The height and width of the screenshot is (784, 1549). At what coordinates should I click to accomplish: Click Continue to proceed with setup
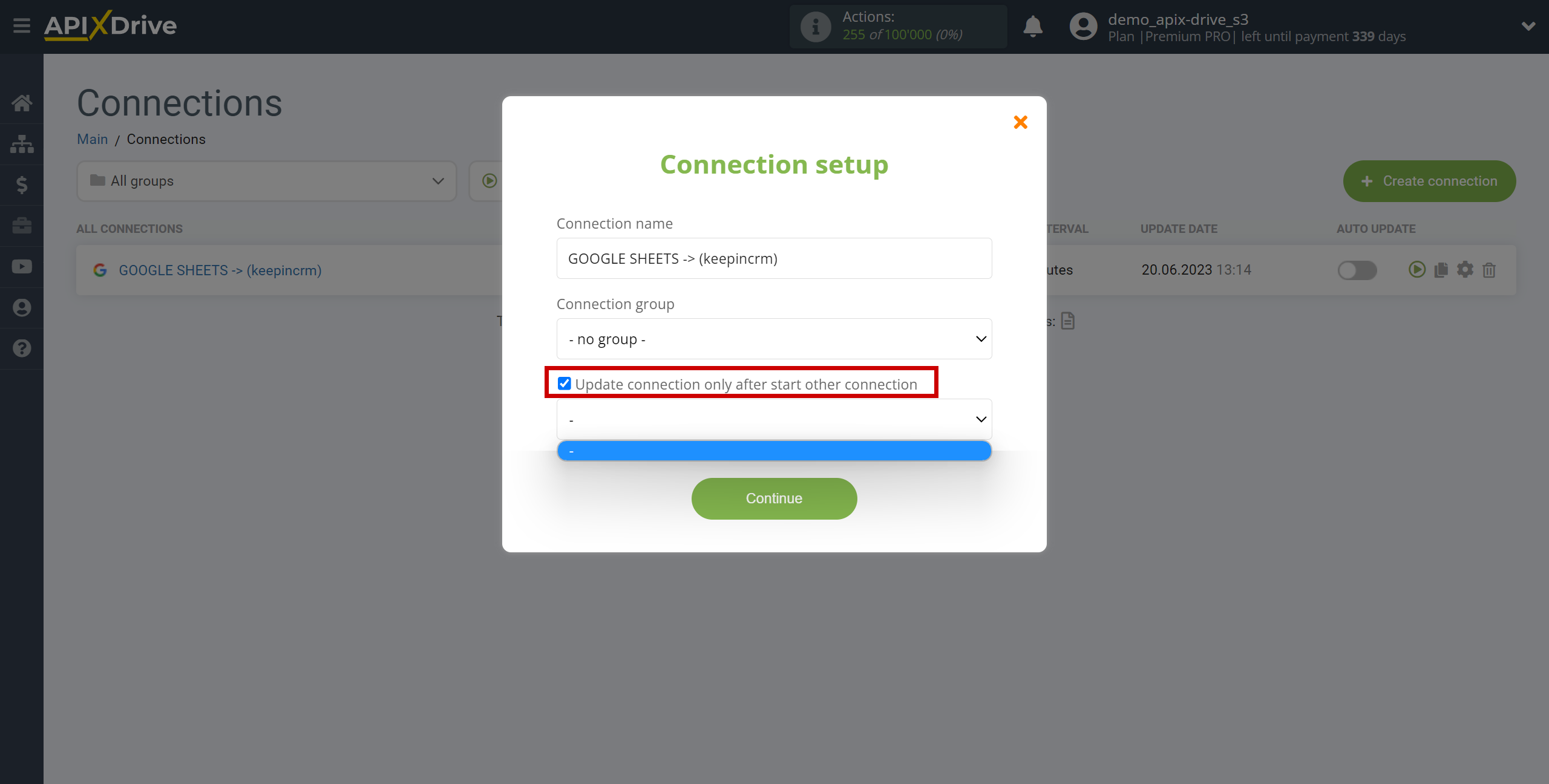point(774,498)
